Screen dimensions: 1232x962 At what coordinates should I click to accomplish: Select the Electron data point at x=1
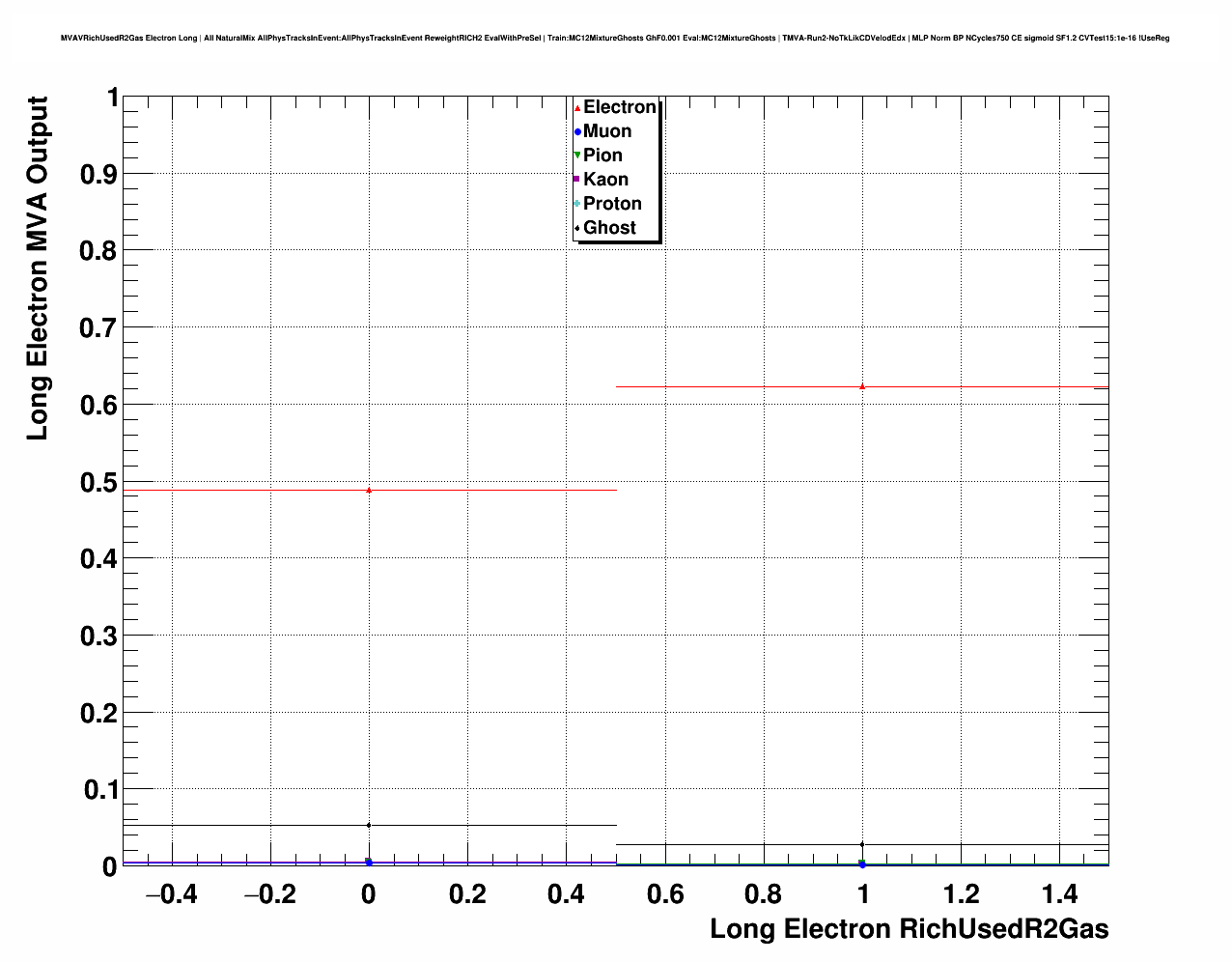862,386
